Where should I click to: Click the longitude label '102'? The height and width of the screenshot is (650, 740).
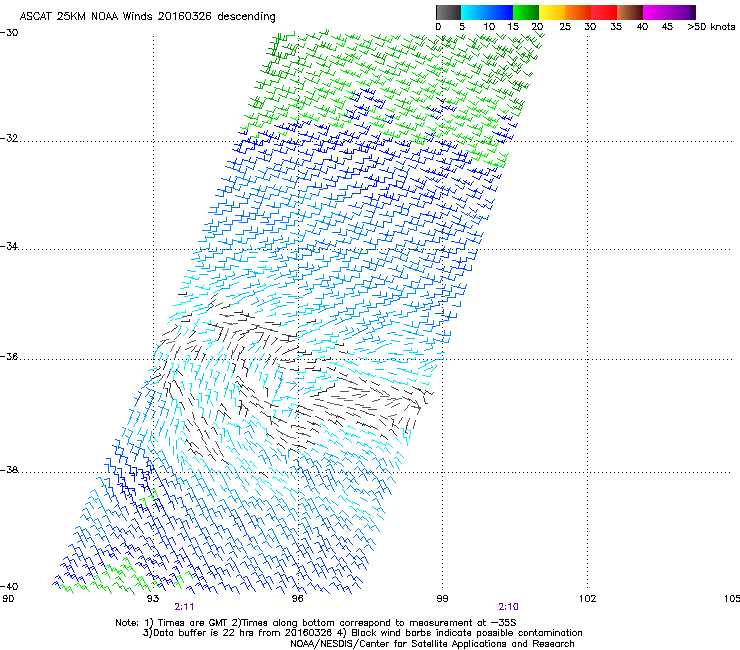587,599
